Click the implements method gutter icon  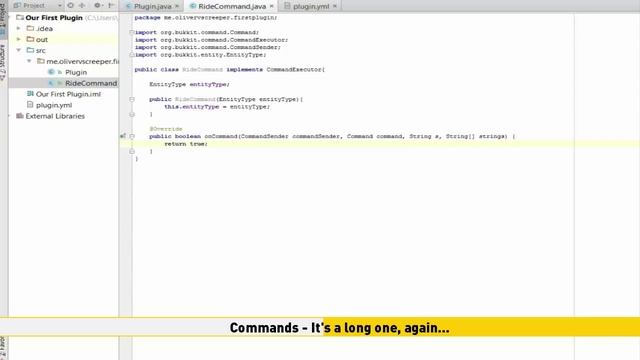coord(123,136)
